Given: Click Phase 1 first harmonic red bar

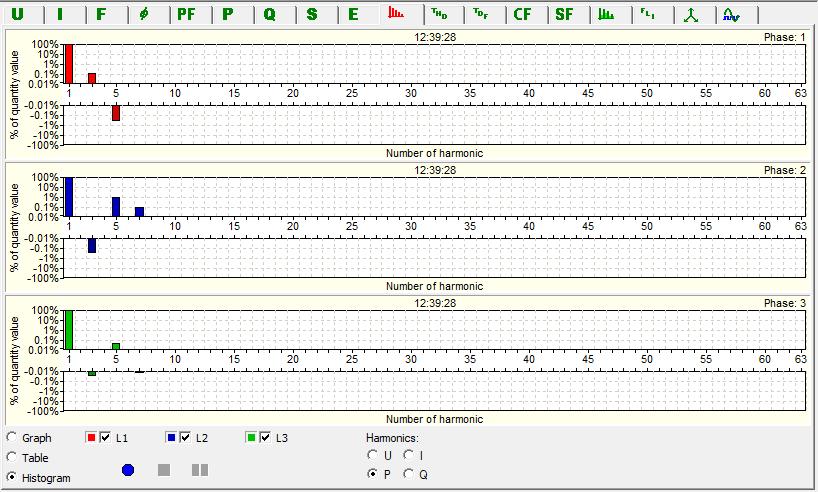Looking at the screenshot, I should (x=69, y=64).
